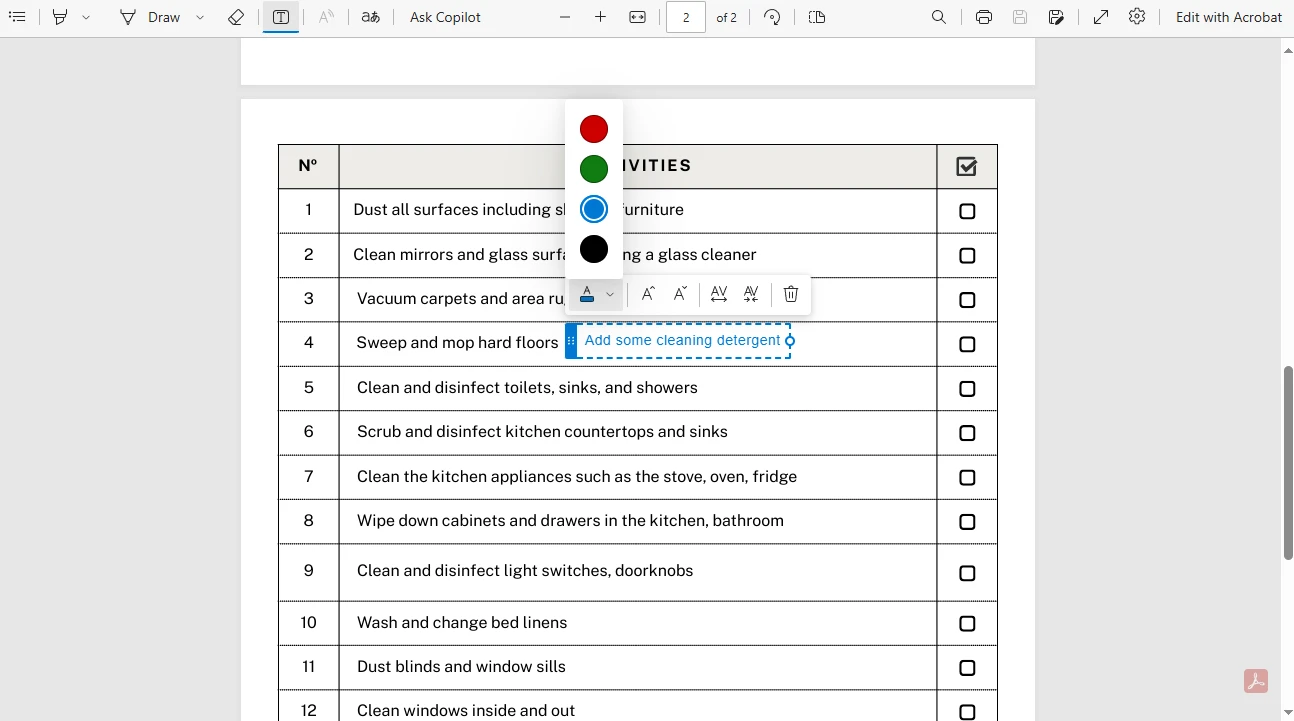
Task: Click 'Clean windows inside and out' text
Action: [466, 711]
